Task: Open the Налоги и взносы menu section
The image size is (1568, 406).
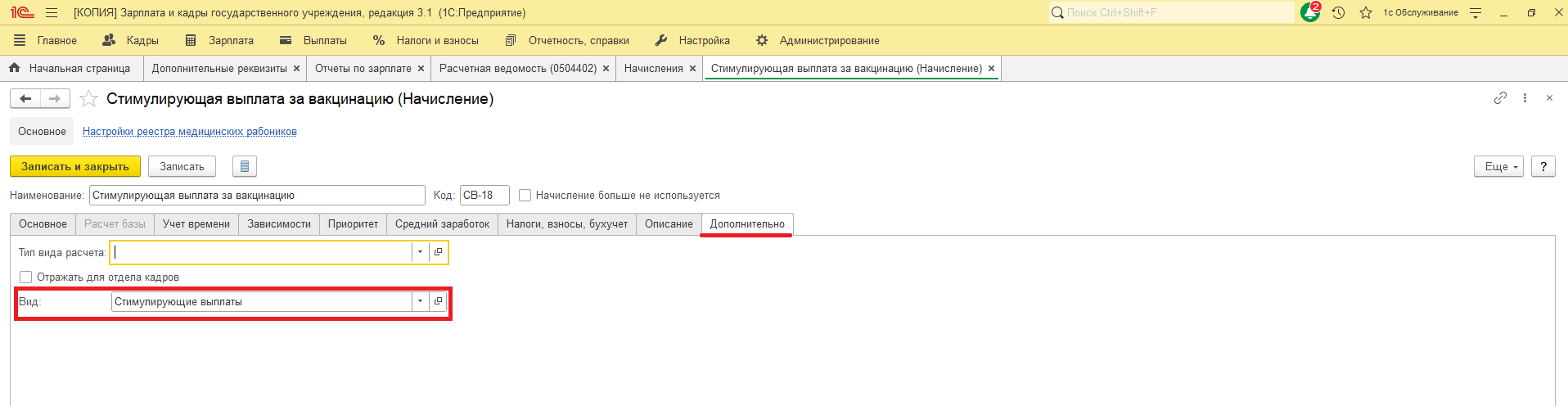Action: (x=426, y=40)
